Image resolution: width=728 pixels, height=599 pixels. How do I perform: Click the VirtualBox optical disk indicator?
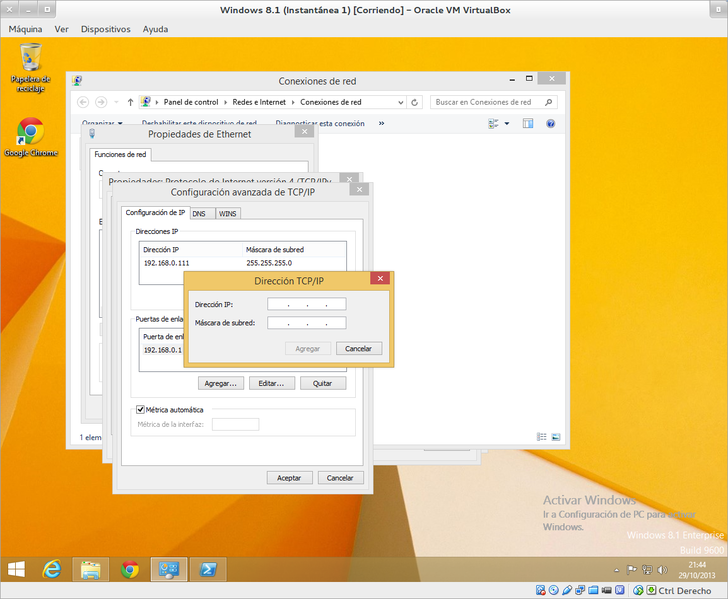point(553,590)
